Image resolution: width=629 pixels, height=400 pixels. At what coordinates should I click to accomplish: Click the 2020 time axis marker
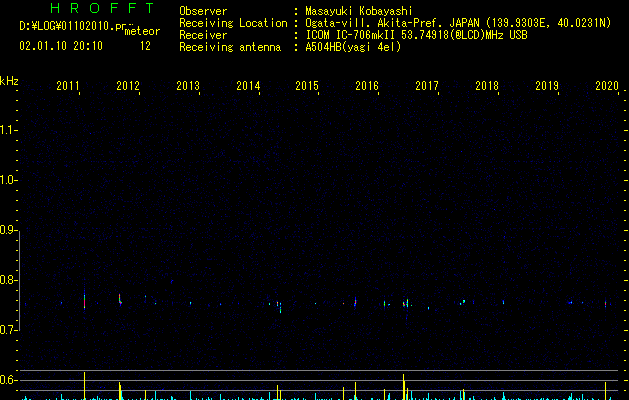607,86
